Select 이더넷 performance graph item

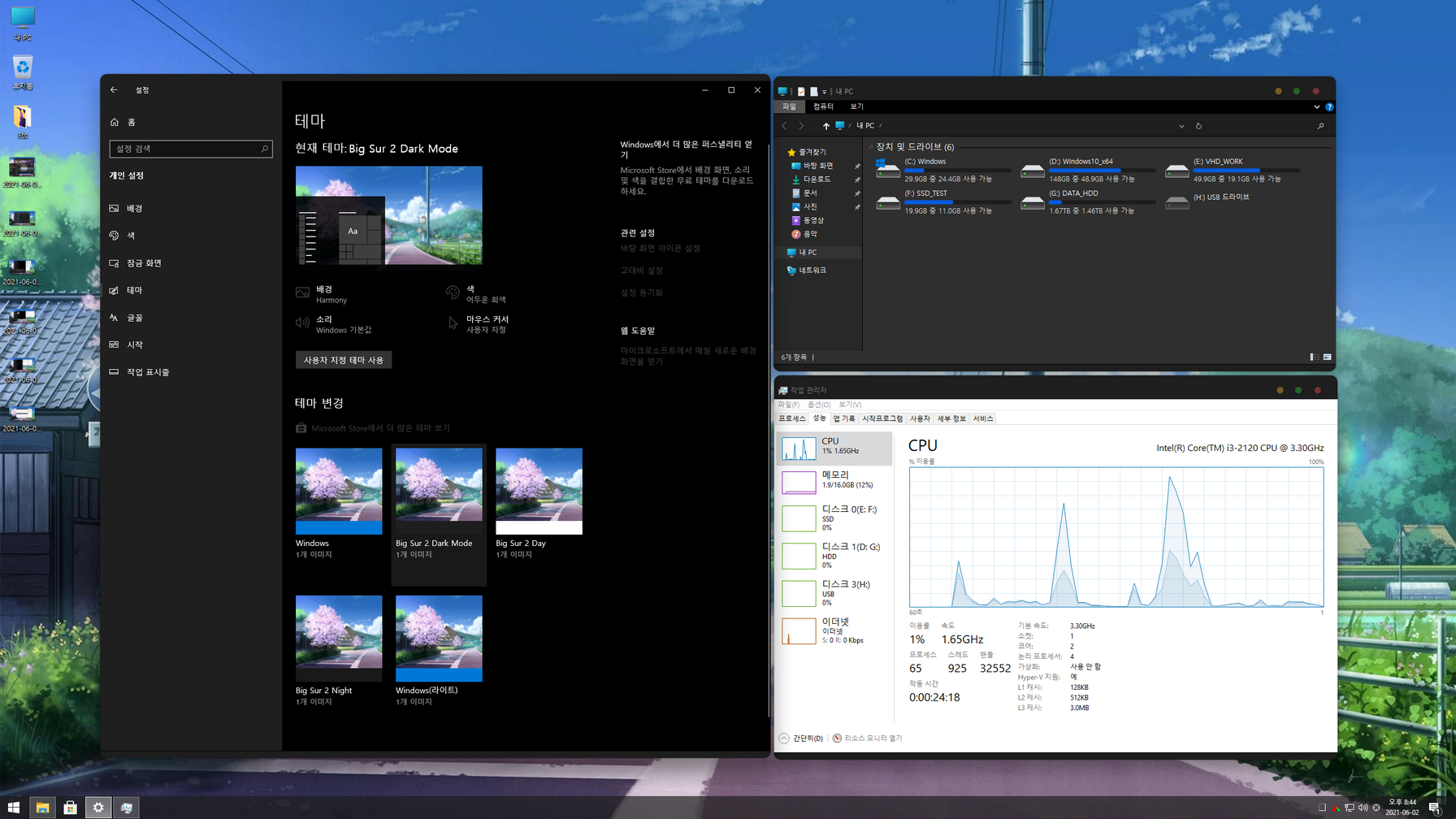[835, 631]
